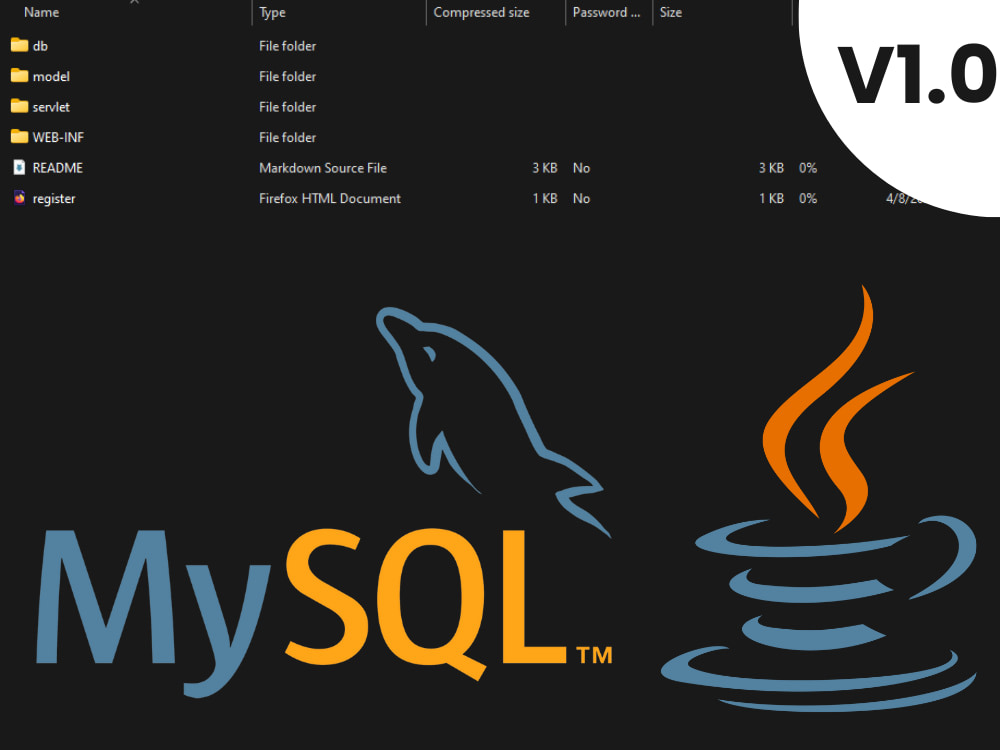The image size is (1000, 750).
Task: Click README ratio '0%' cell
Action: pyautogui.click(x=808, y=168)
